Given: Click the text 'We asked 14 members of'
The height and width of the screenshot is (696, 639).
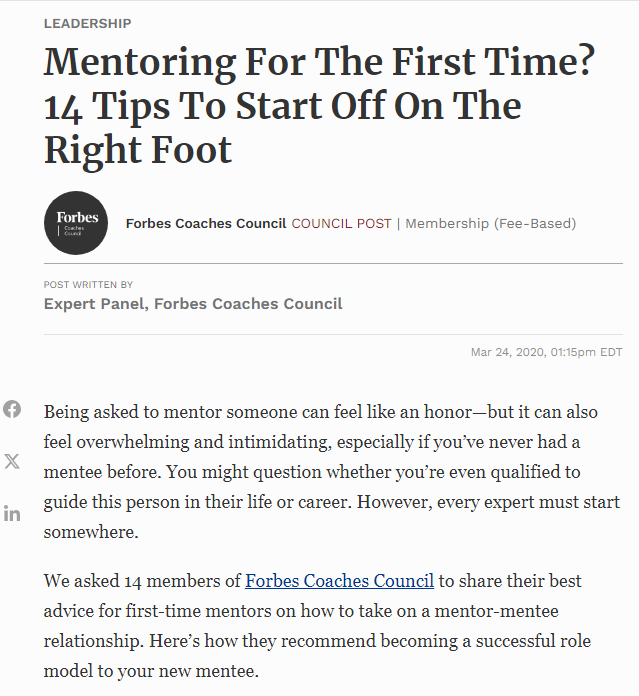Looking at the screenshot, I should [142, 581].
